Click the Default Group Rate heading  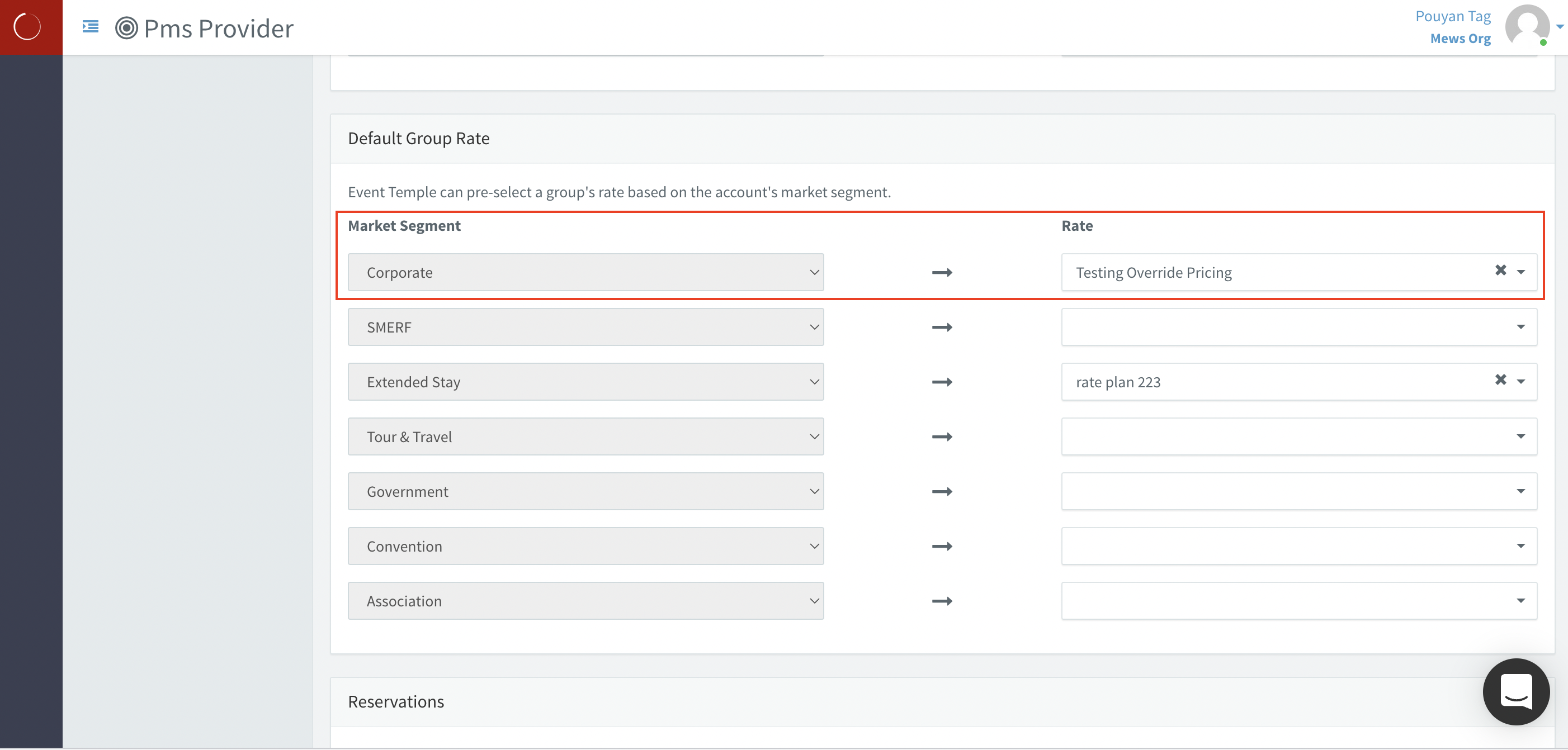pos(419,139)
